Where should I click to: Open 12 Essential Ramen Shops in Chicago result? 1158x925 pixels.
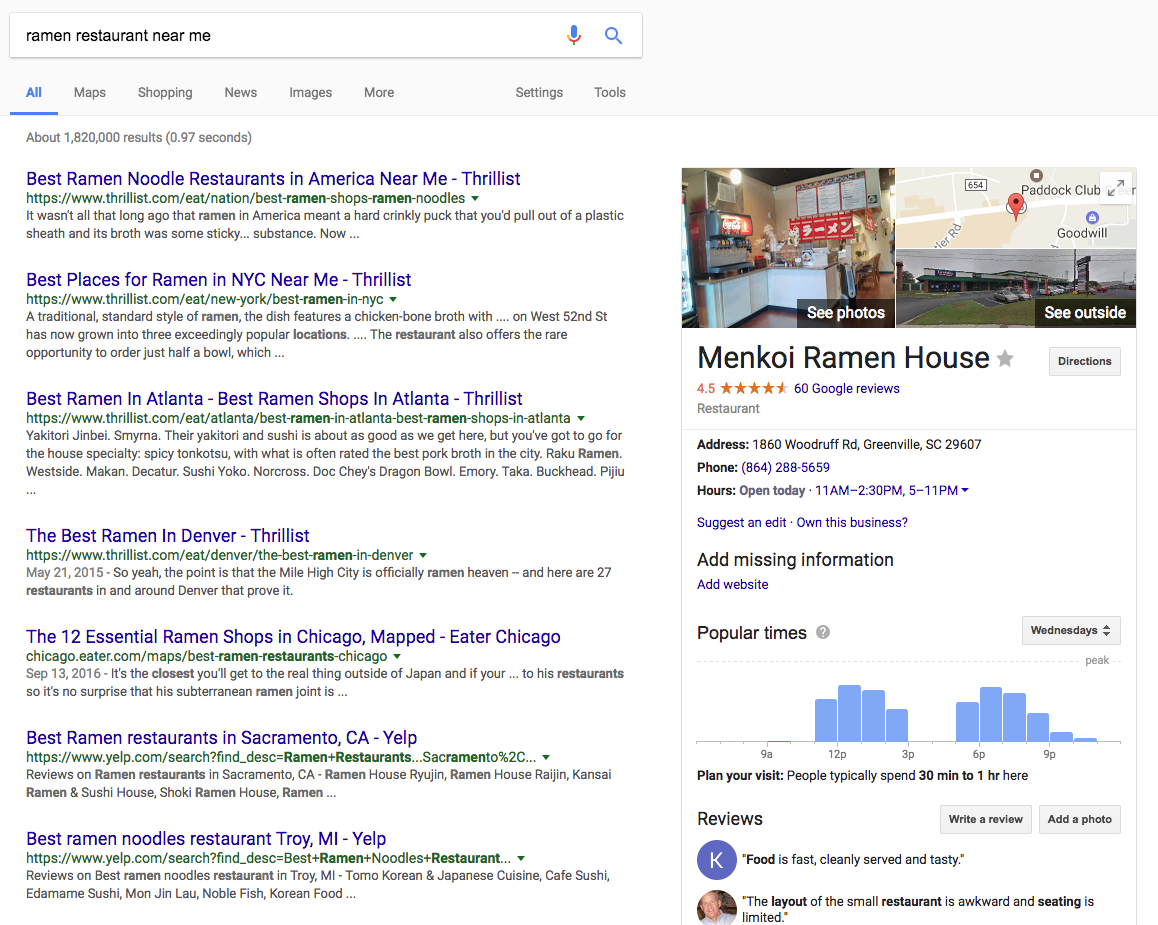293,637
